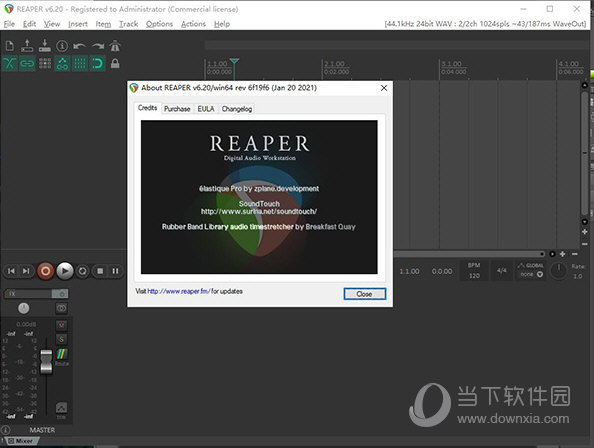The image size is (594, 448).
Task: Open master track FX button
Action: 28,293
